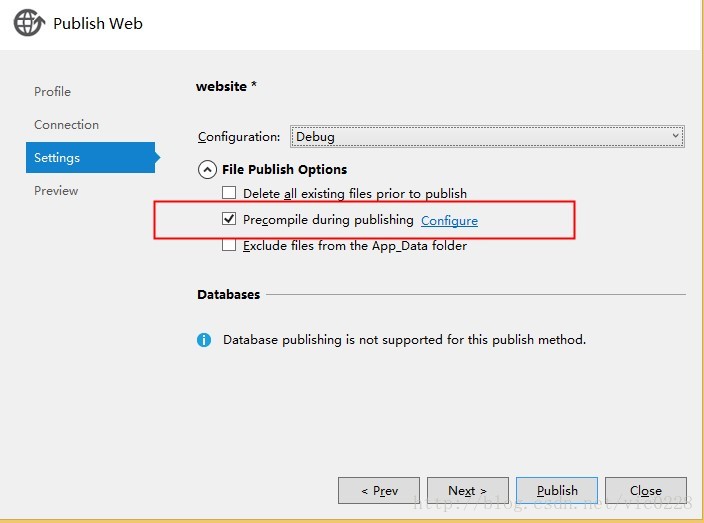Viewport: 704px width, 523px height.
Task: Click the Prev button
Action: [x=379, y=490]
